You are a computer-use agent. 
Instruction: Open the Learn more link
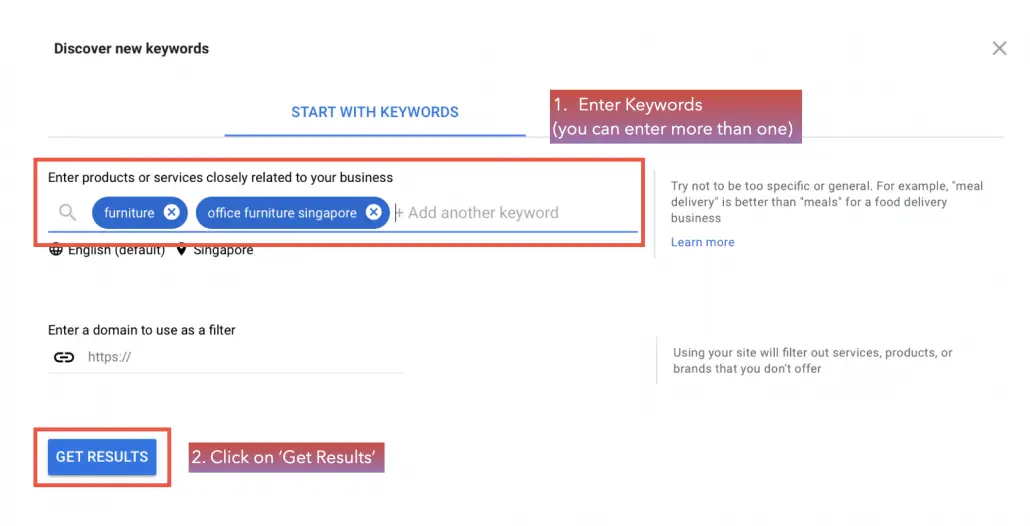pos(702,242)
